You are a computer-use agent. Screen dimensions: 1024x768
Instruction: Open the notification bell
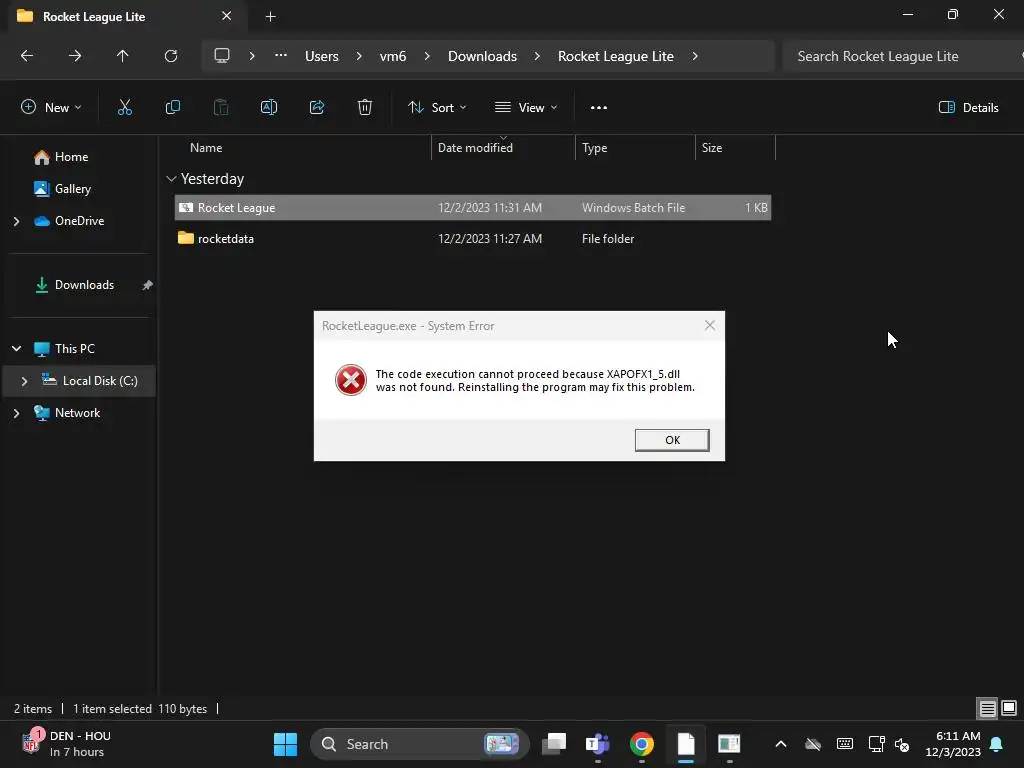coord(997,744)
